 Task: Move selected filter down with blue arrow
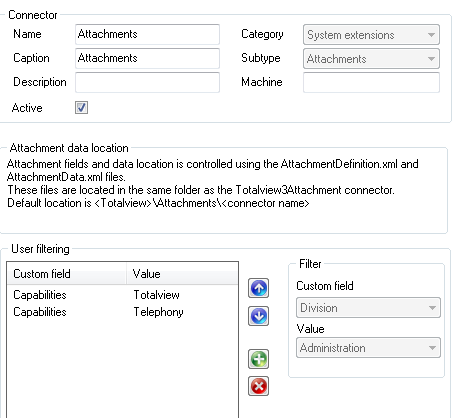point(258,316)
